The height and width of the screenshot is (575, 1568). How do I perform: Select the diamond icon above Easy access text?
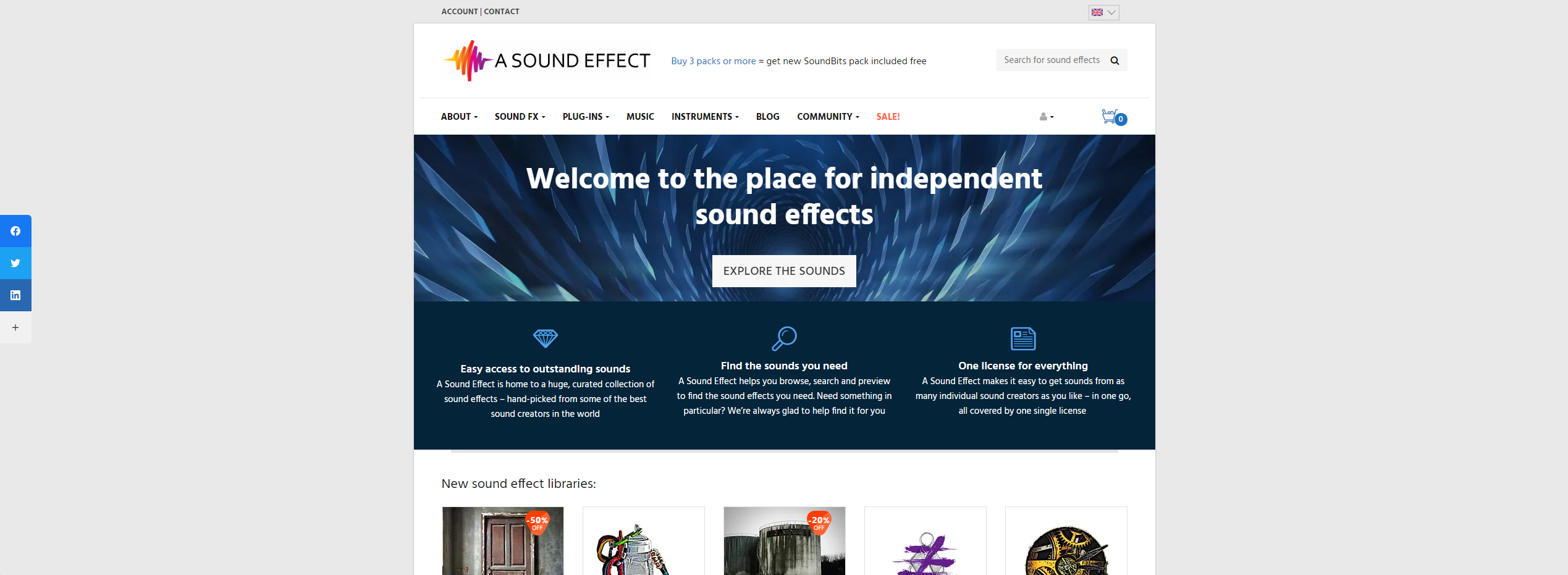tap(546, 339)
